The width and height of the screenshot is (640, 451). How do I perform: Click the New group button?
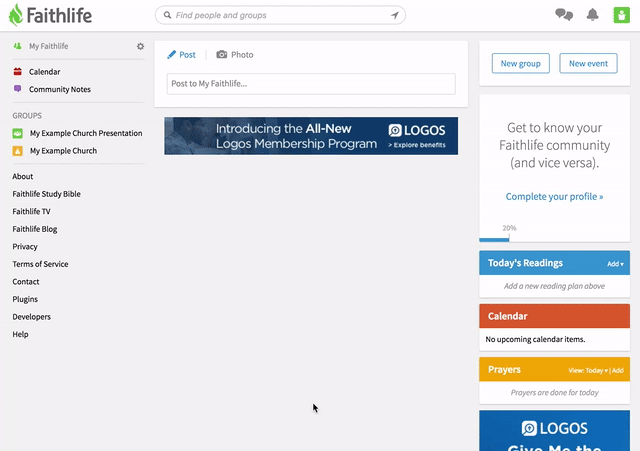coord(520,63)
